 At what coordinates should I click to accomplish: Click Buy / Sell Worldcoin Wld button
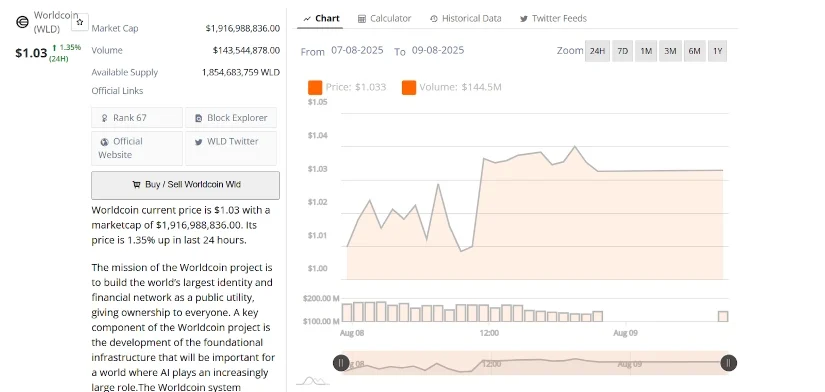coord(185,185)
